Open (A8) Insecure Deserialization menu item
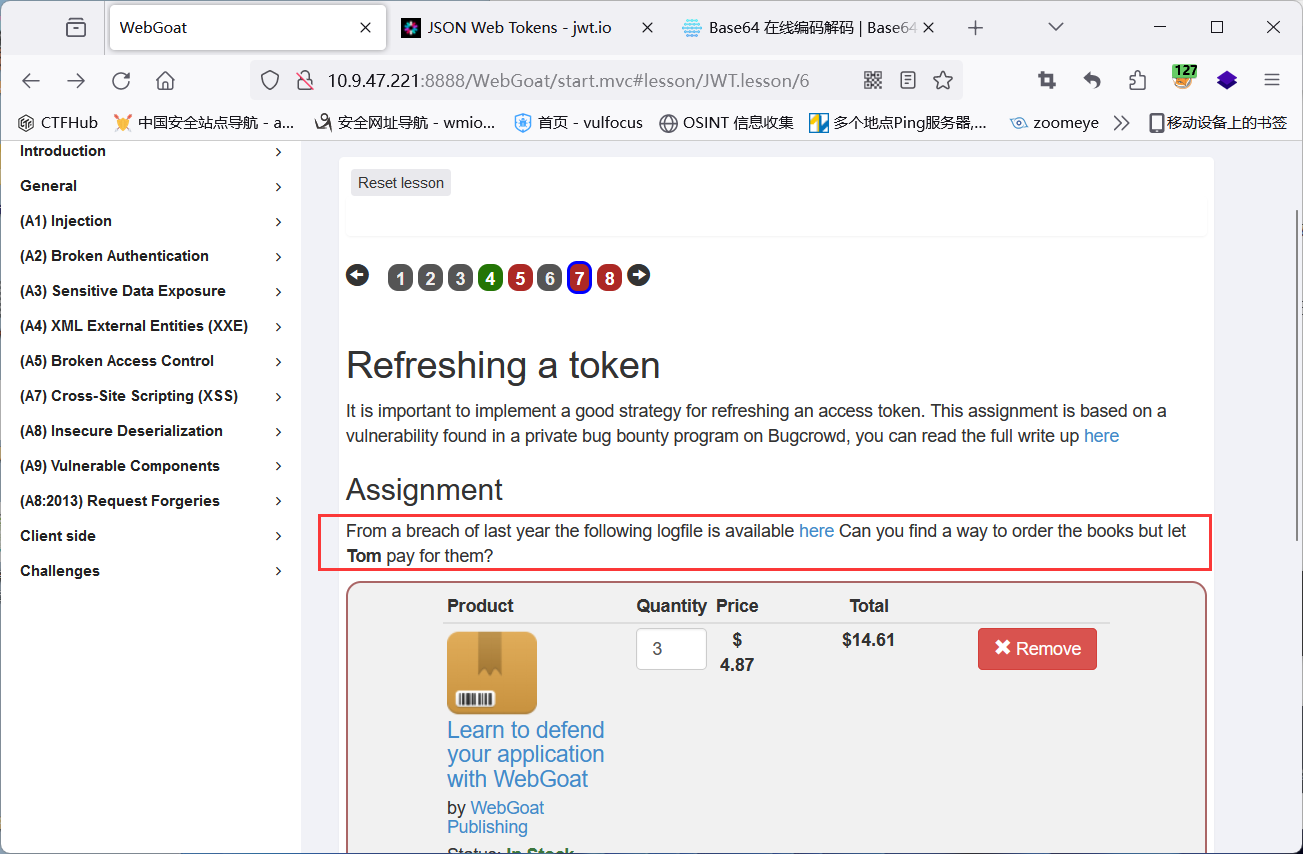The width and height of the screenshot is (1303, 854). [x=151, y=431]
